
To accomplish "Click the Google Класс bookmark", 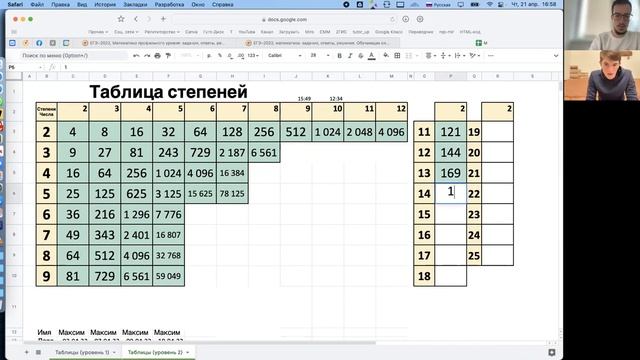I will [389, 31].
